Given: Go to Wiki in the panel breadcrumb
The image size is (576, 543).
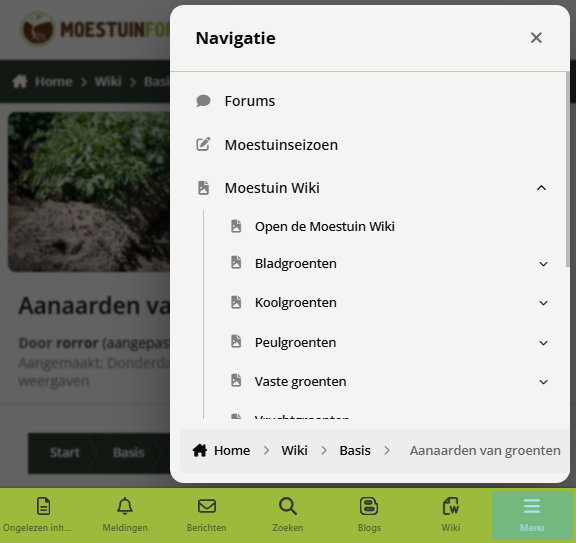Looking at the screenshot, I should point(294,450).
